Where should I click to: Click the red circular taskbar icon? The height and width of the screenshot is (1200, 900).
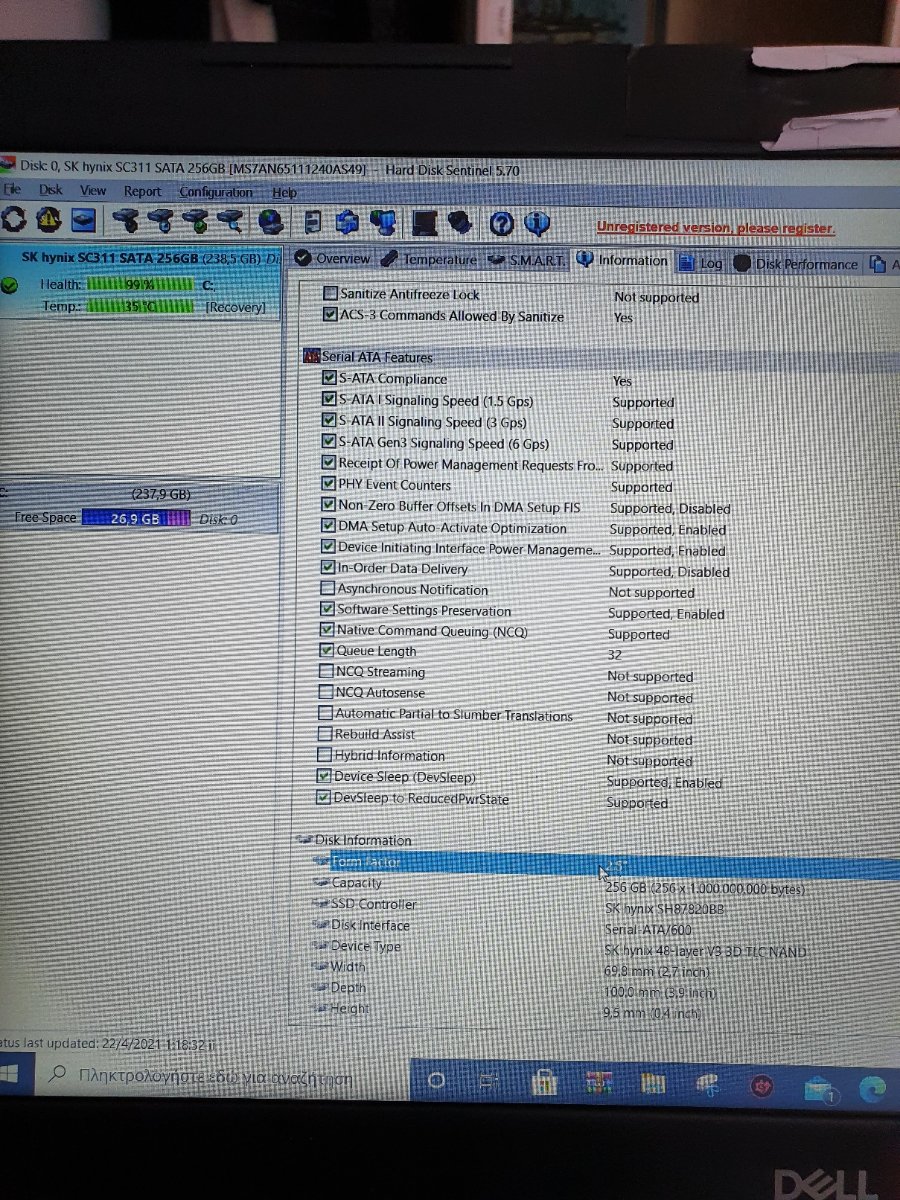[763, 1087]
